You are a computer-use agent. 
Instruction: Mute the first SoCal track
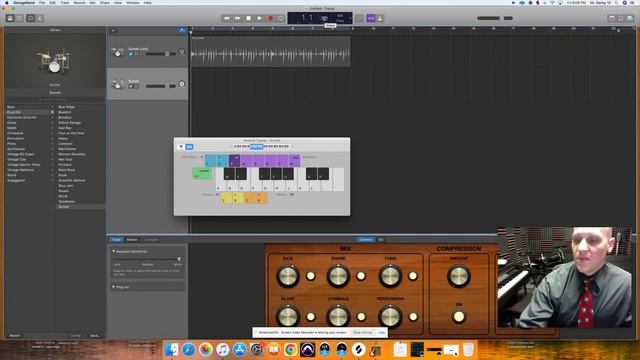(131, 54)
